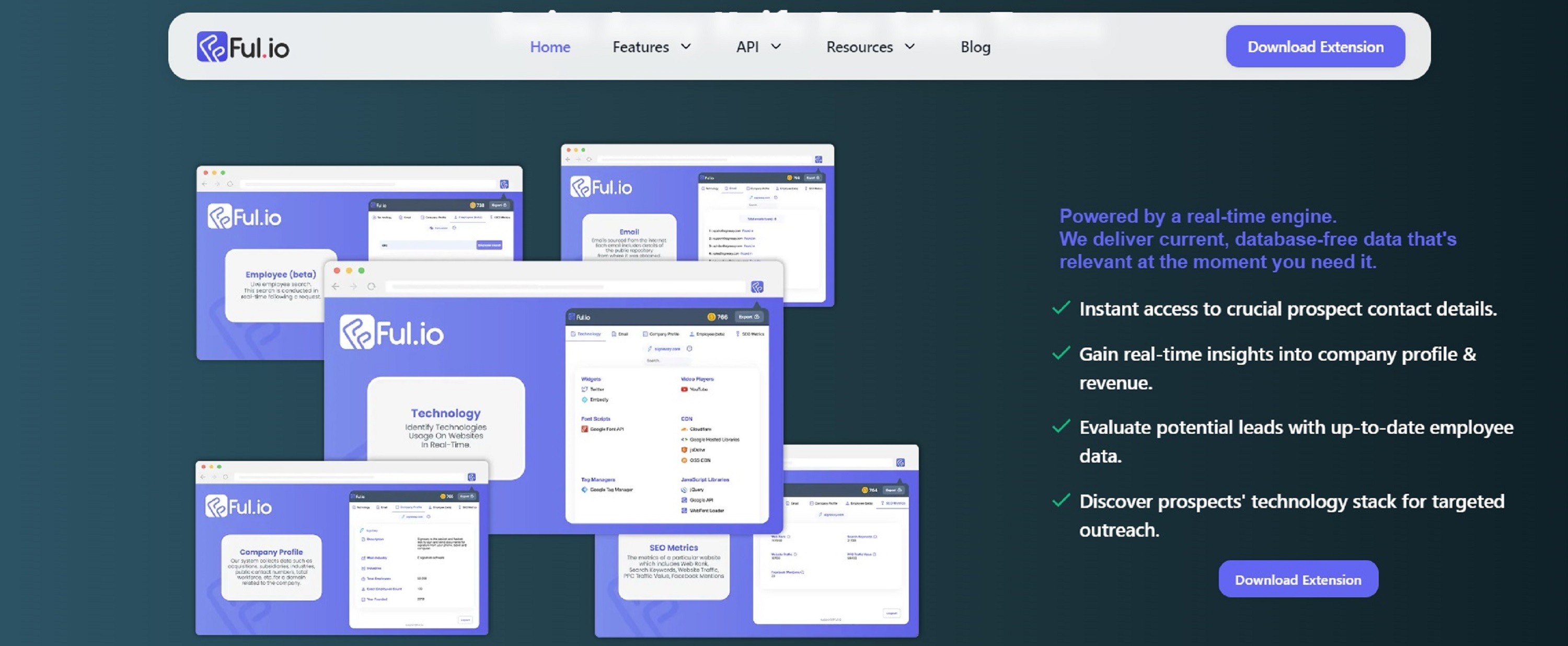
Task: Click checkmark beside 'Instant access to crucial prospect'
Action: (x=1061, y=308)
